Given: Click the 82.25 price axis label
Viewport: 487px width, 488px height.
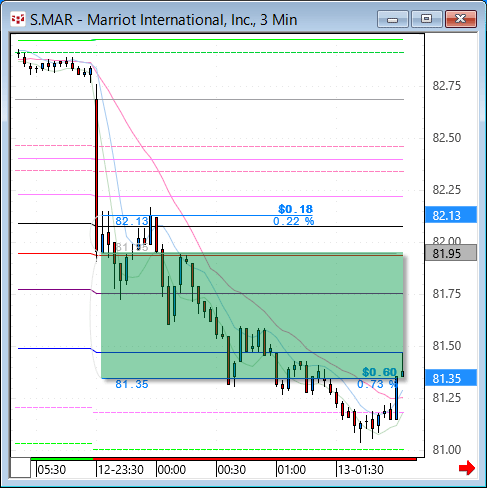Looking at the screenshot, I should [447, 189].
